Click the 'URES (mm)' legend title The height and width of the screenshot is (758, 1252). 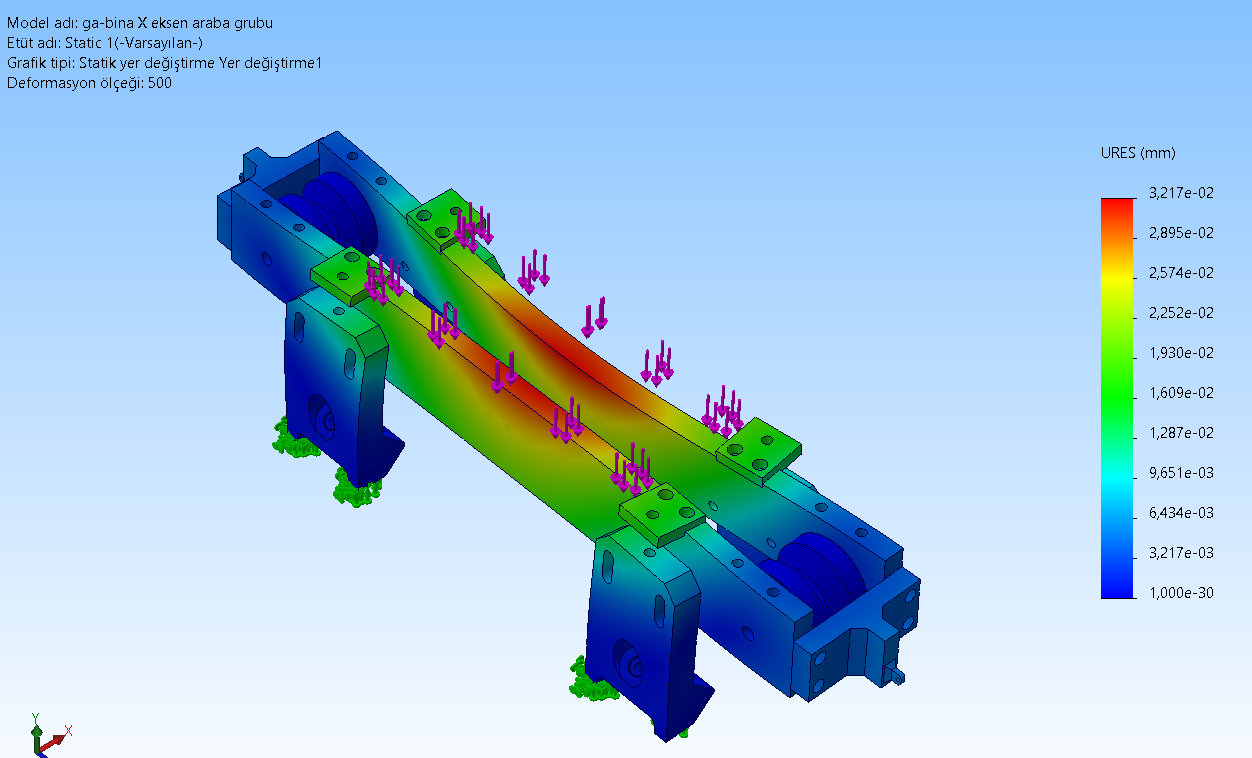tap(1138, 153)
